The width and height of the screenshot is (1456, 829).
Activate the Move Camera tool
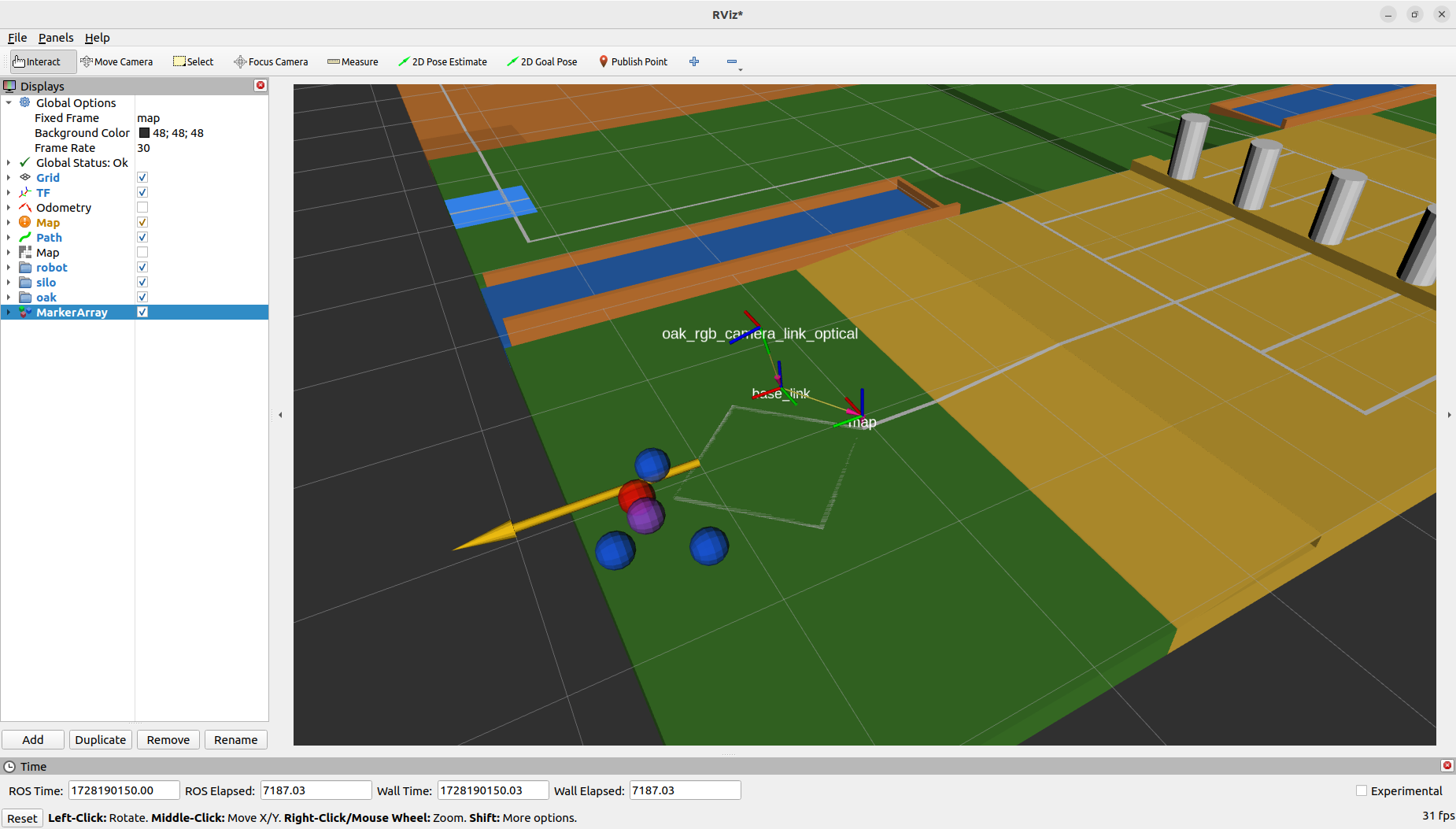(x=116, y=61)
